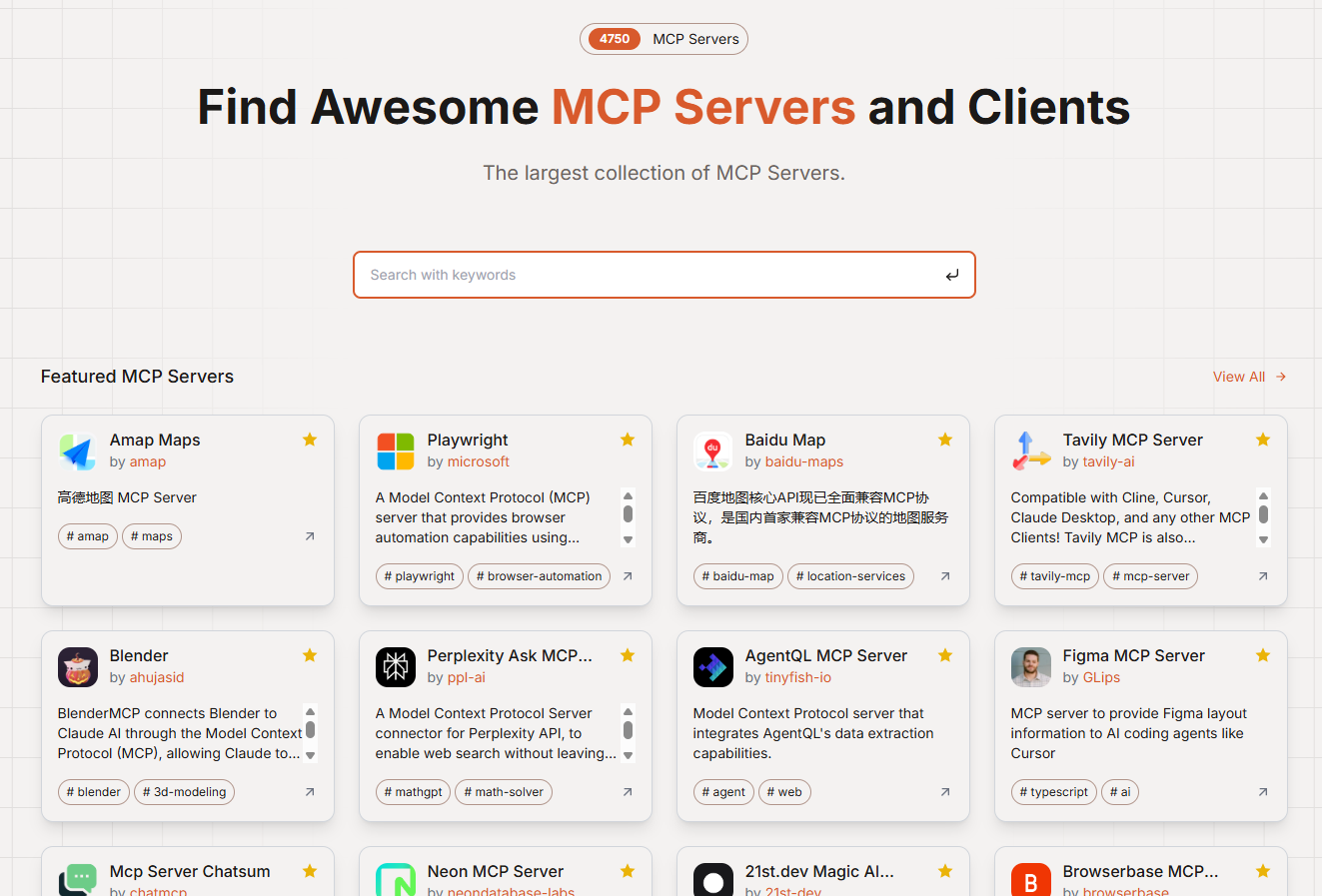Select the # 3d-modeling tag
The image size is (1322, 896).
tap(184, 792)
